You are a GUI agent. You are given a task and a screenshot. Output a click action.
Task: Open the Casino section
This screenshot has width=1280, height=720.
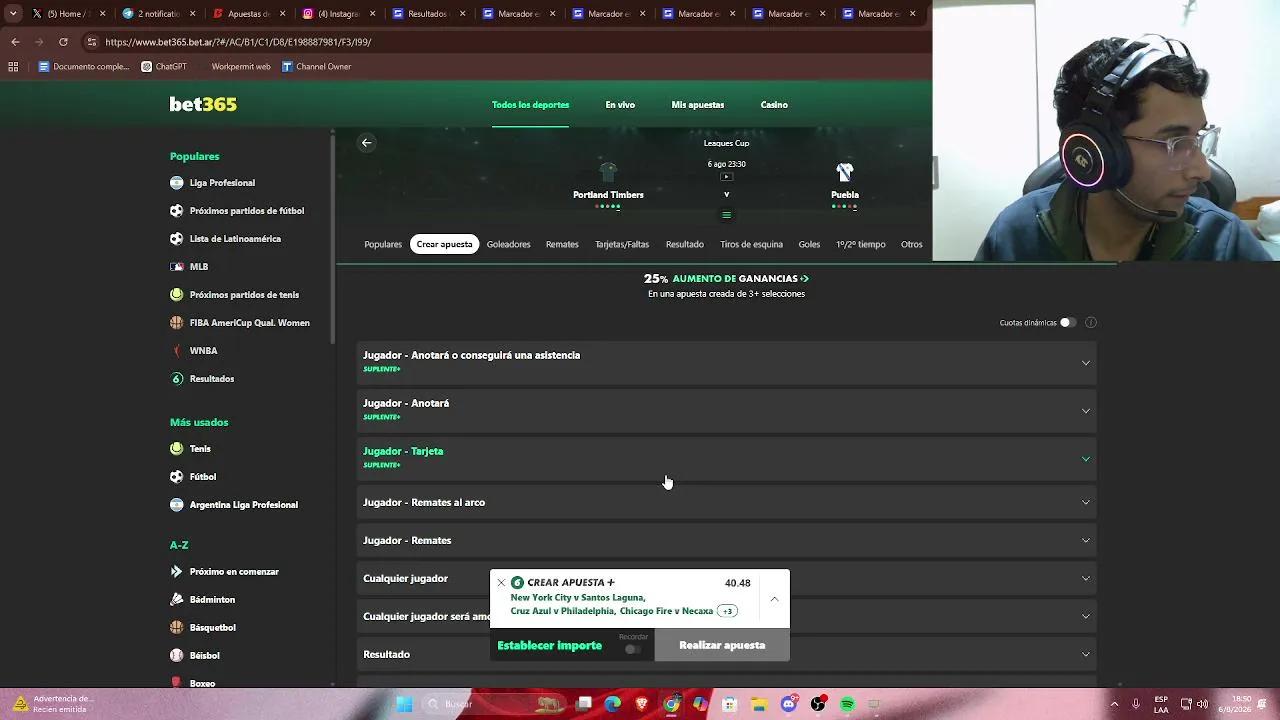coord(774,105)
